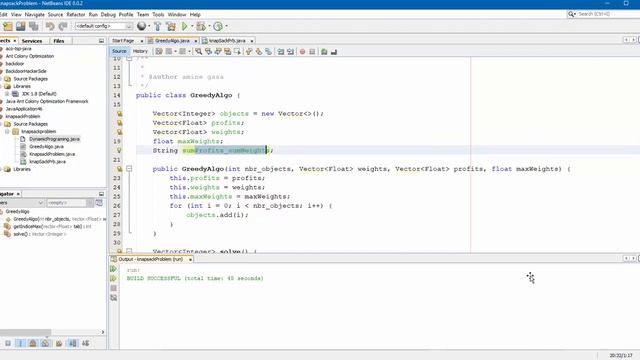Click the Next Bookmark editor icon
Image resolution: width=640 pixels, height=360 pixels.
click(x=259, y=52)
